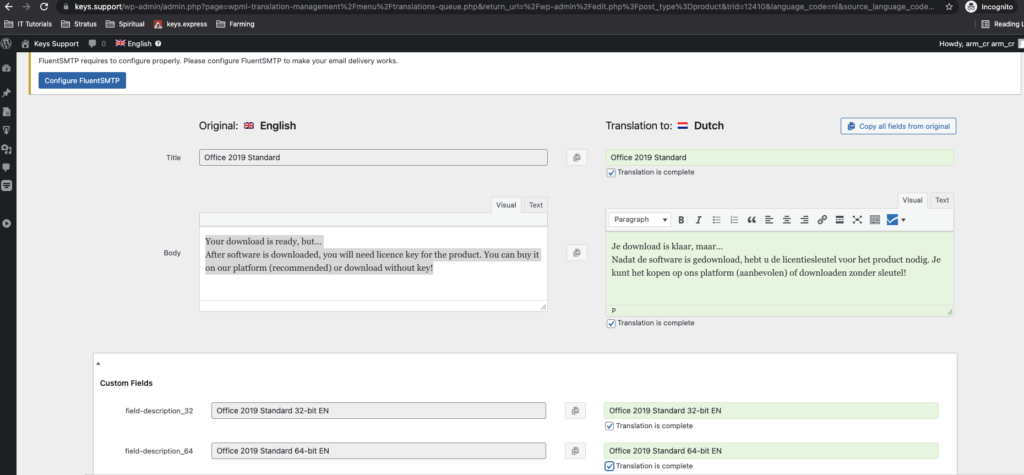The height and width of the screenshot is (475, 1024).
Task: Apply italic formatting in translation editor
Action: pyautogui.click(x=699, y=219)
